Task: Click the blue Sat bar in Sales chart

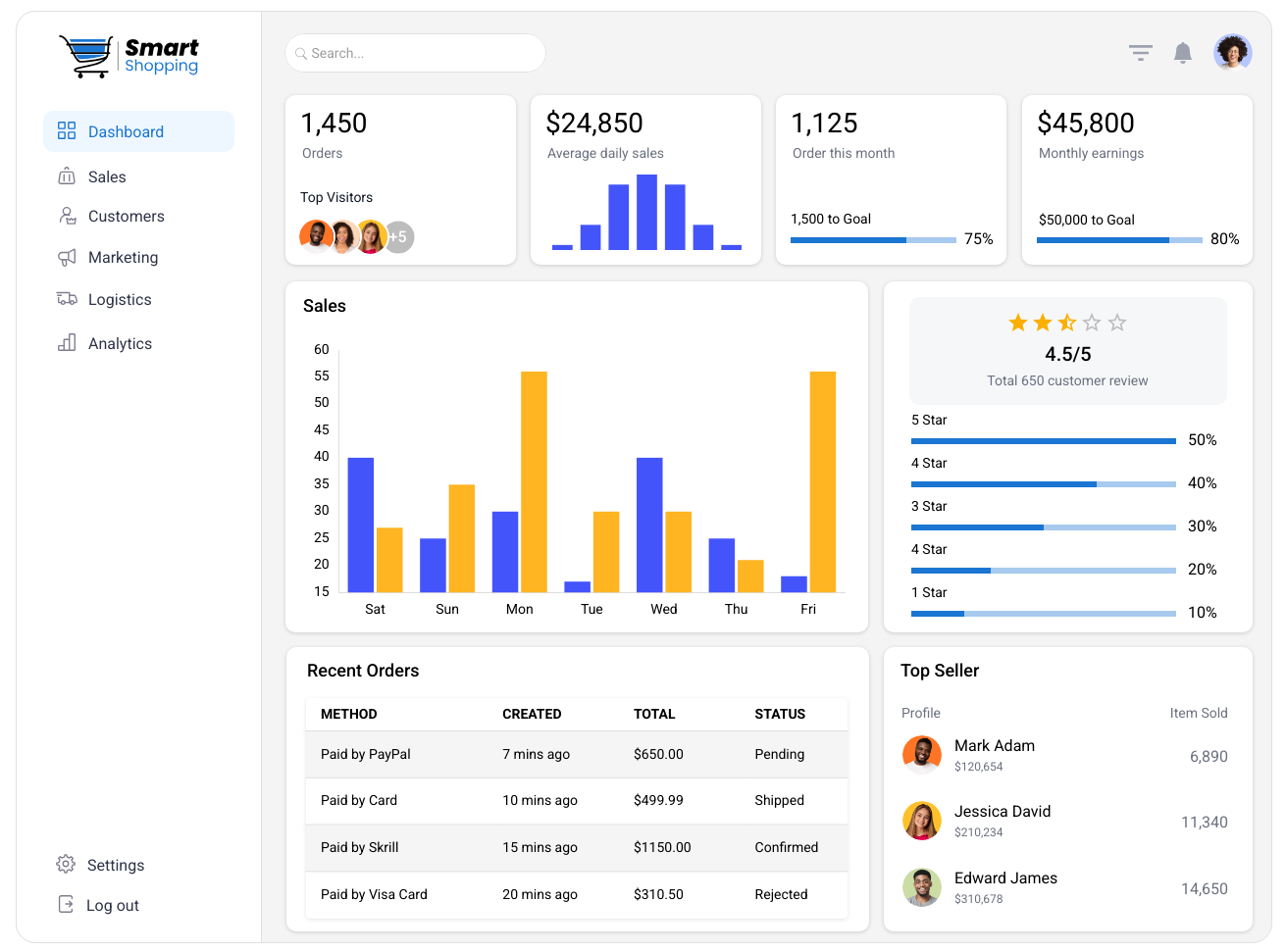Action: [x=361, y=525]
